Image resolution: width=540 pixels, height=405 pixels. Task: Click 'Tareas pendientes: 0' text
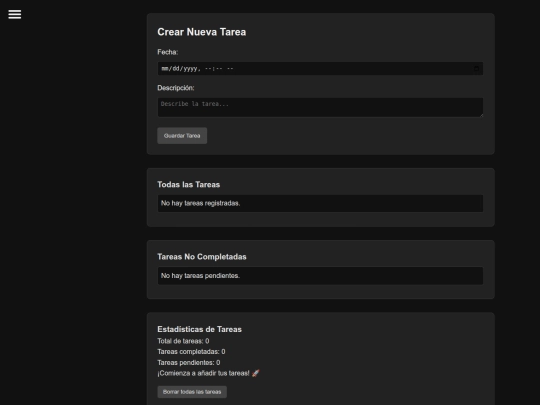[x=189, y=363]
